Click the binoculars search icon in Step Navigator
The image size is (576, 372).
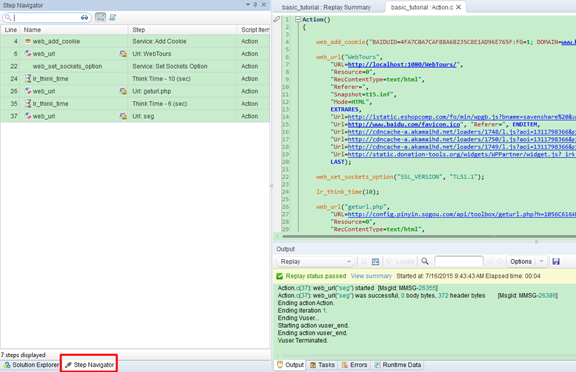(x=84, y=17)
